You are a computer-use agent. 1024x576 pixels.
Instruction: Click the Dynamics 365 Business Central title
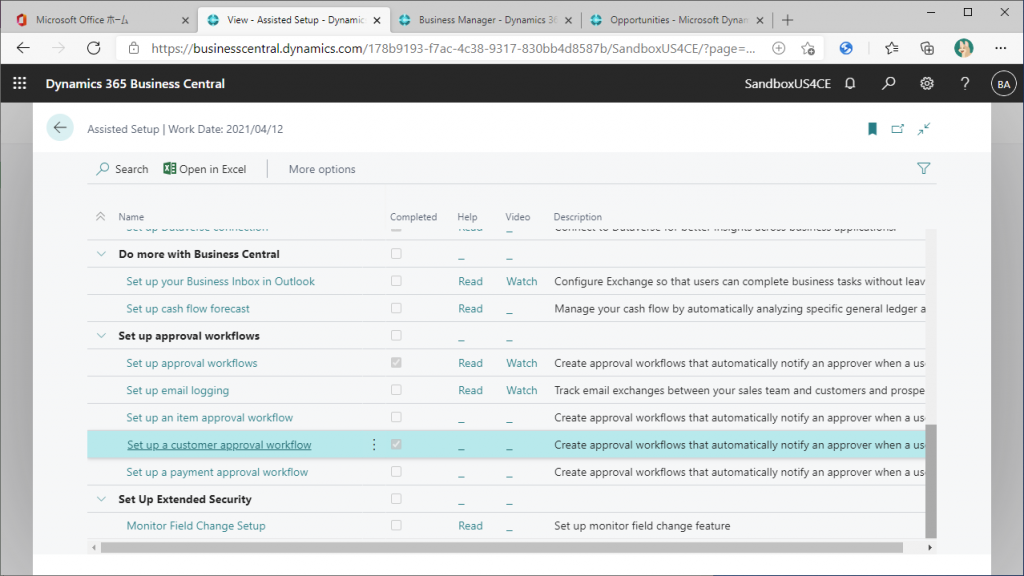(135, 84)
